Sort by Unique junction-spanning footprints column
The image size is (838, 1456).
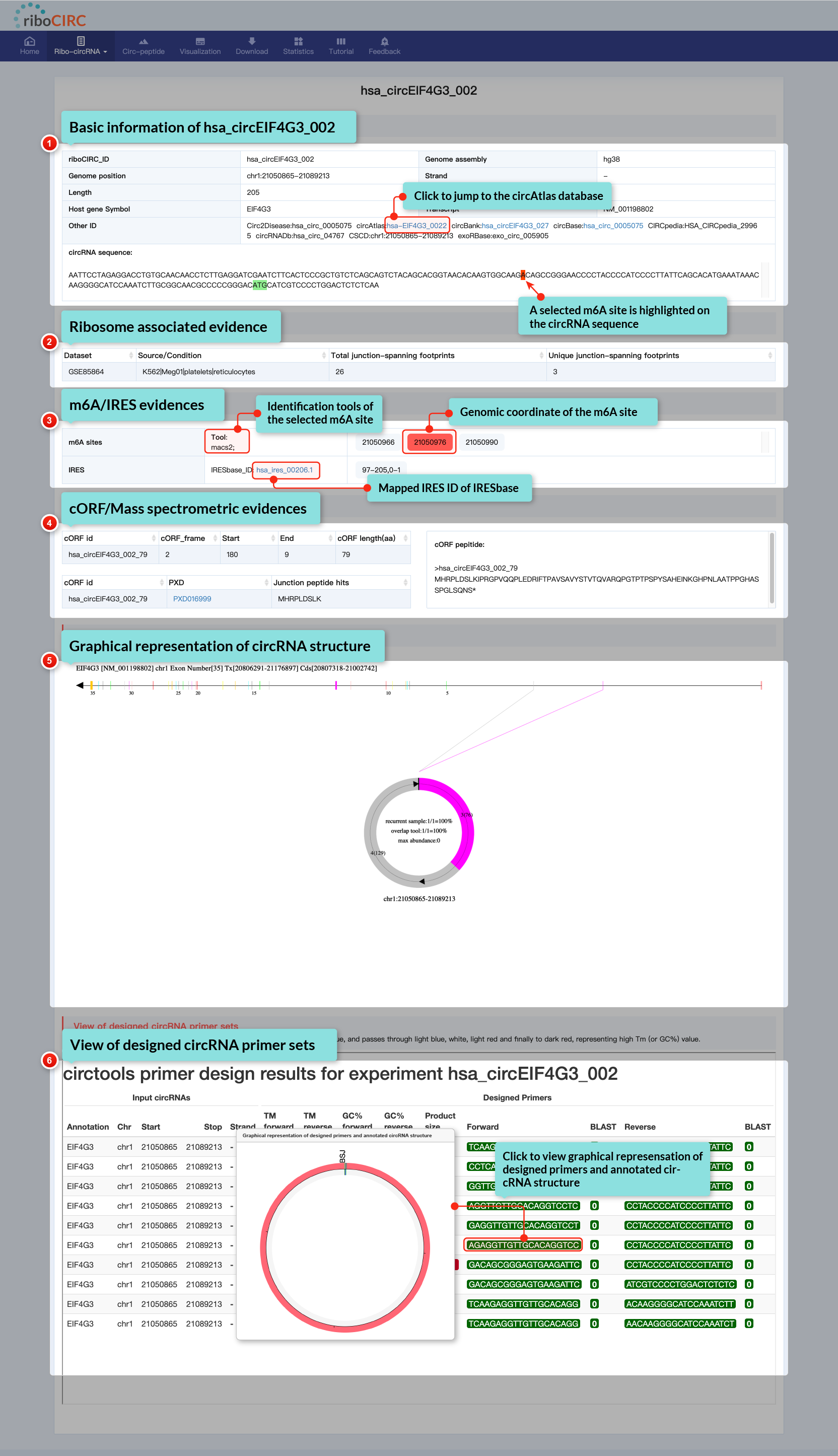pos(660,355)
